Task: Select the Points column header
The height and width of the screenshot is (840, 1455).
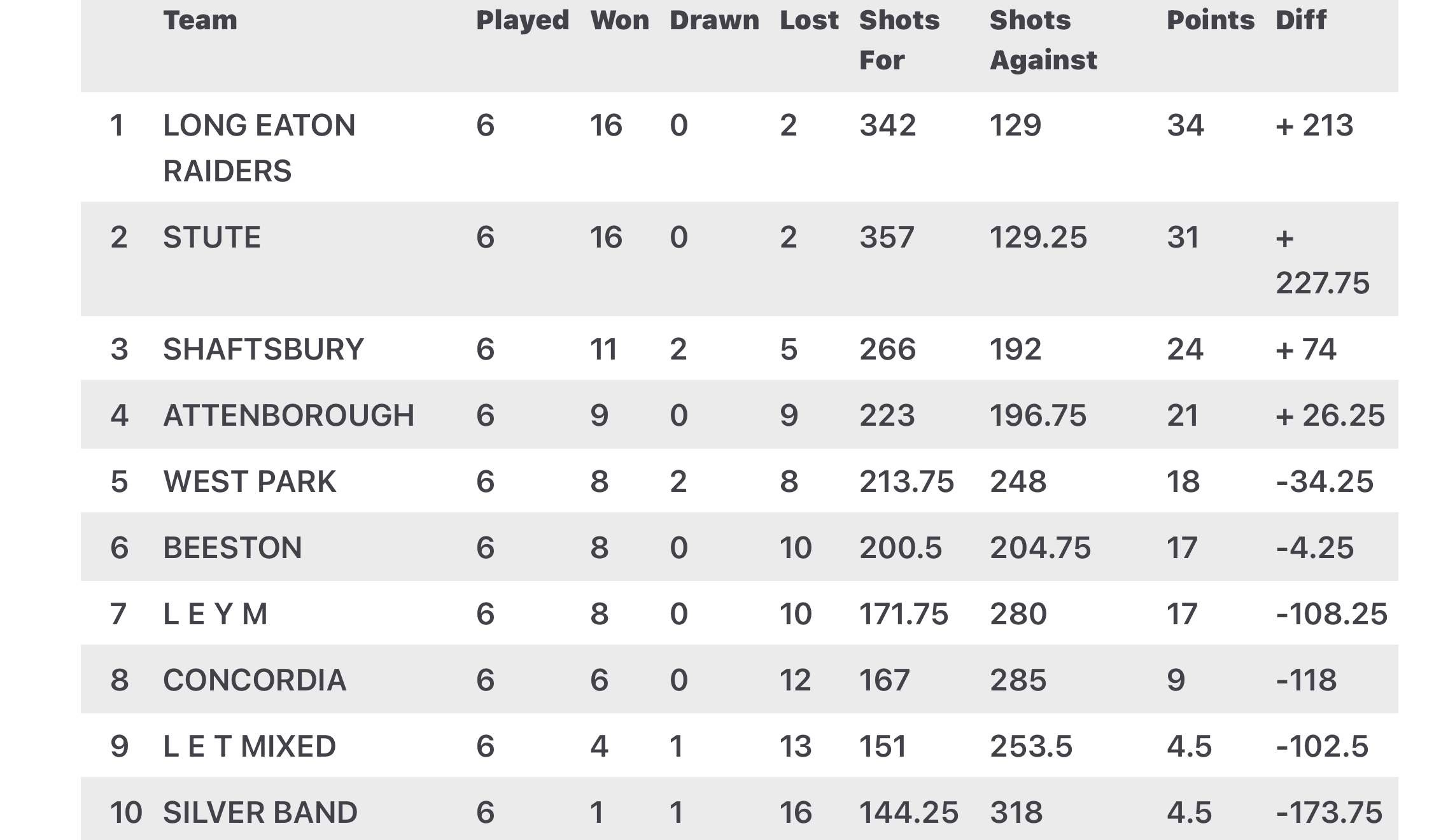Action: [1210, 20]
